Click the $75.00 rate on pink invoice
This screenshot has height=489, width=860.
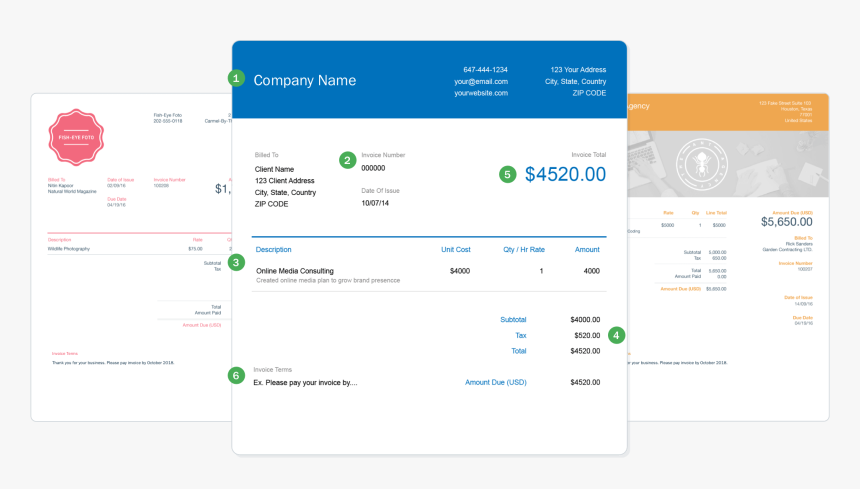[195, 249]
